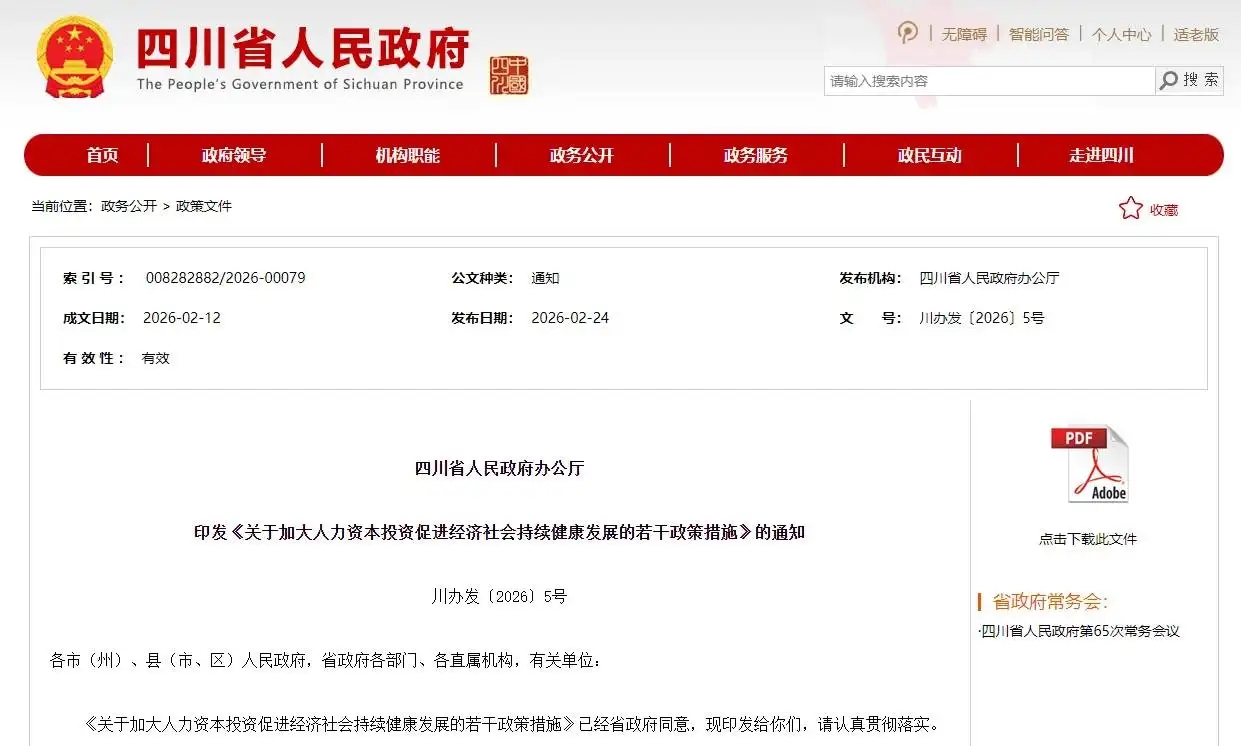The width and height of the screenshot is (1241, 746).
Task: Open 四川省人民政府第65次常务会议 link
Action: click(1080, 631)
